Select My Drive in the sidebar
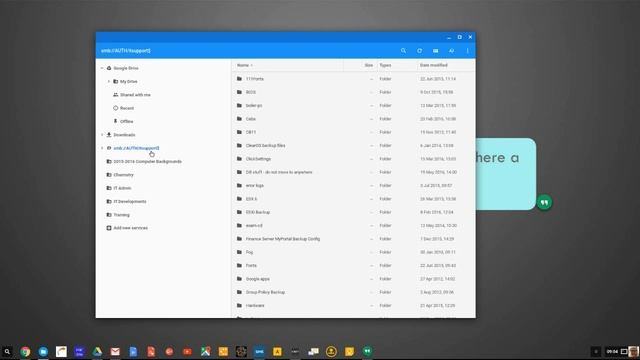The height and width of the screenshot is (360, 640). click(129, 82)
